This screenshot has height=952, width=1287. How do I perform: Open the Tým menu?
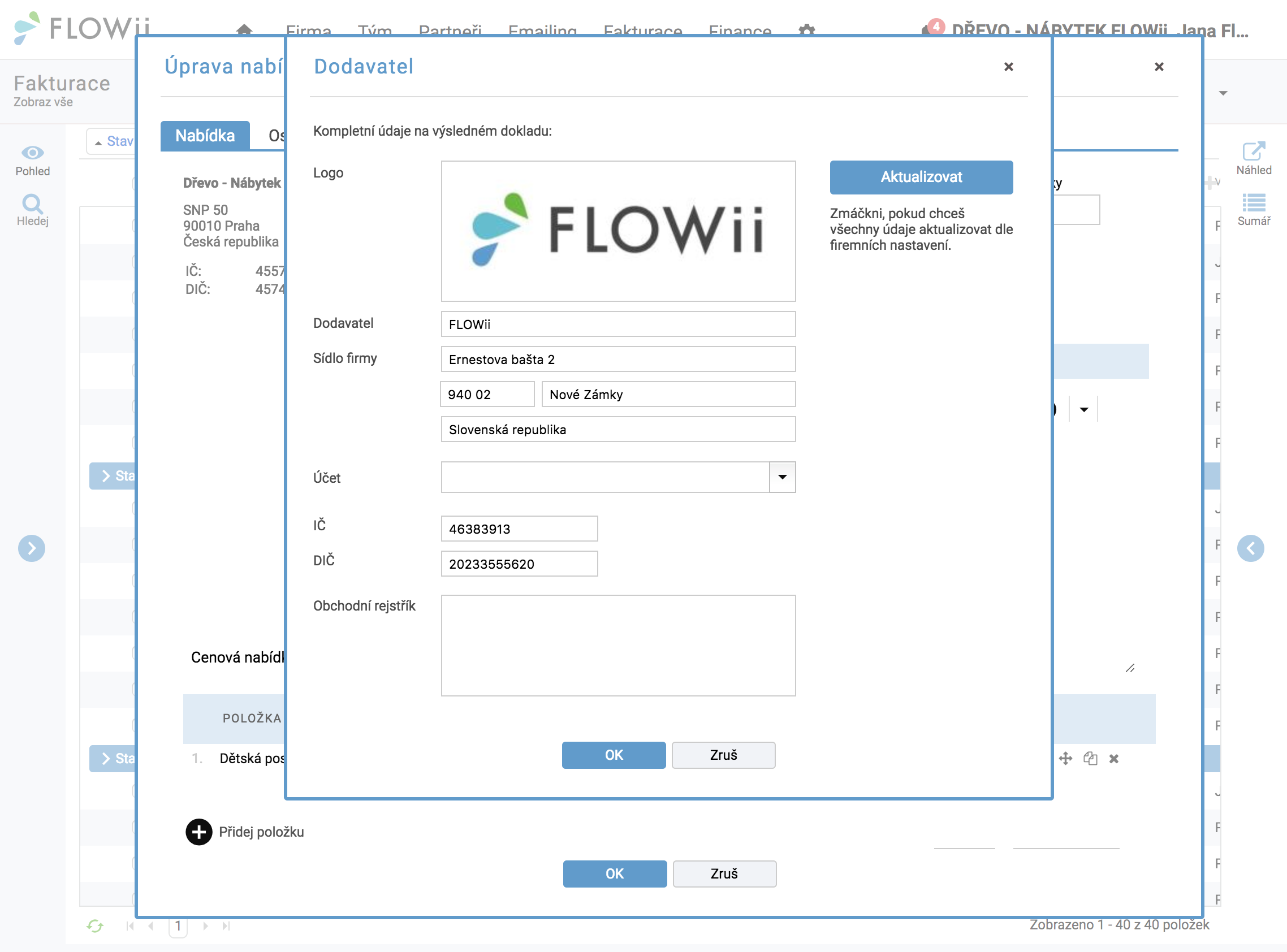[375, 30]
